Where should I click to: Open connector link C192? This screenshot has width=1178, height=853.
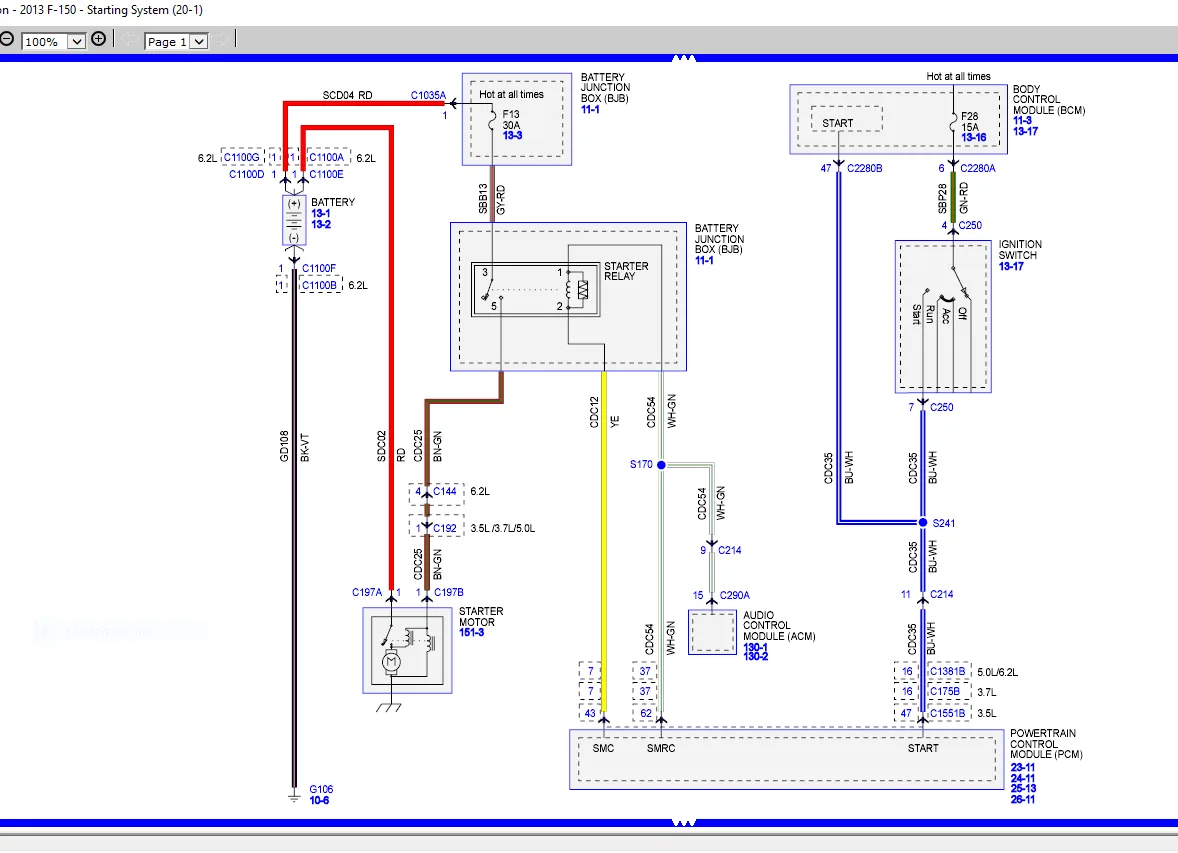pyautogui.click(x=445, y=528)
